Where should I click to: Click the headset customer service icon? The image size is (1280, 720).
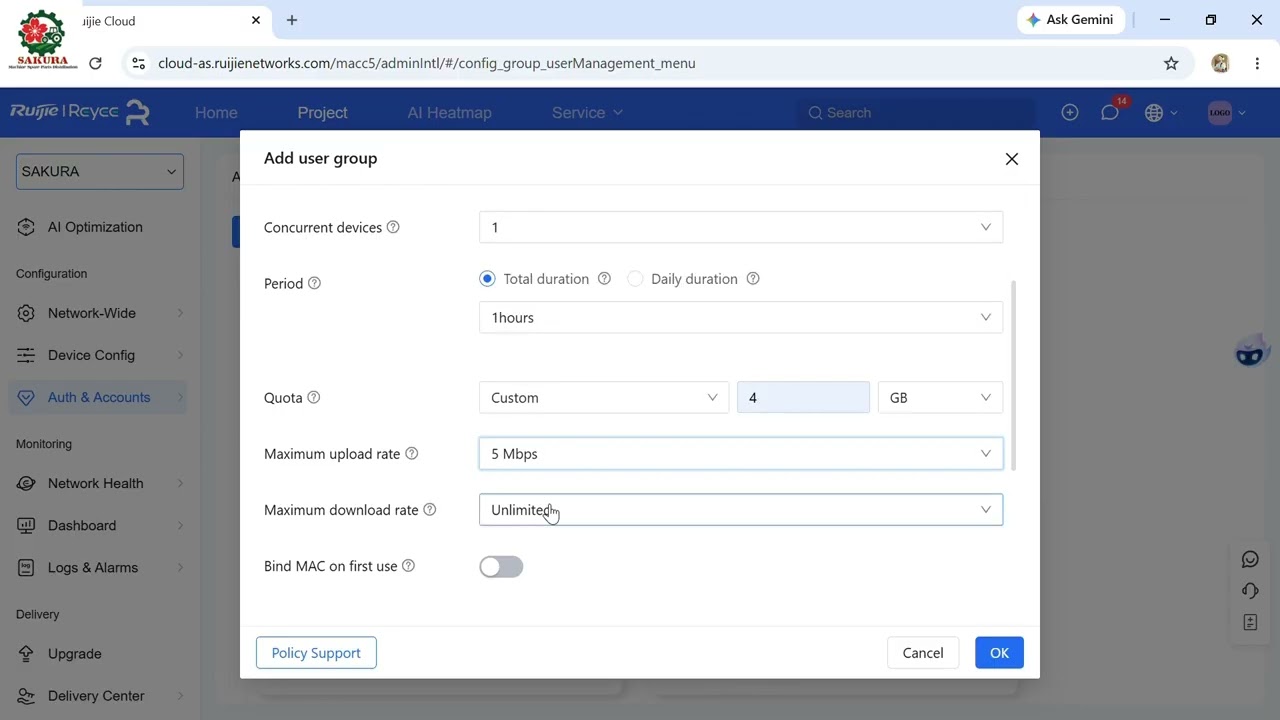[x=1250, y=591]
